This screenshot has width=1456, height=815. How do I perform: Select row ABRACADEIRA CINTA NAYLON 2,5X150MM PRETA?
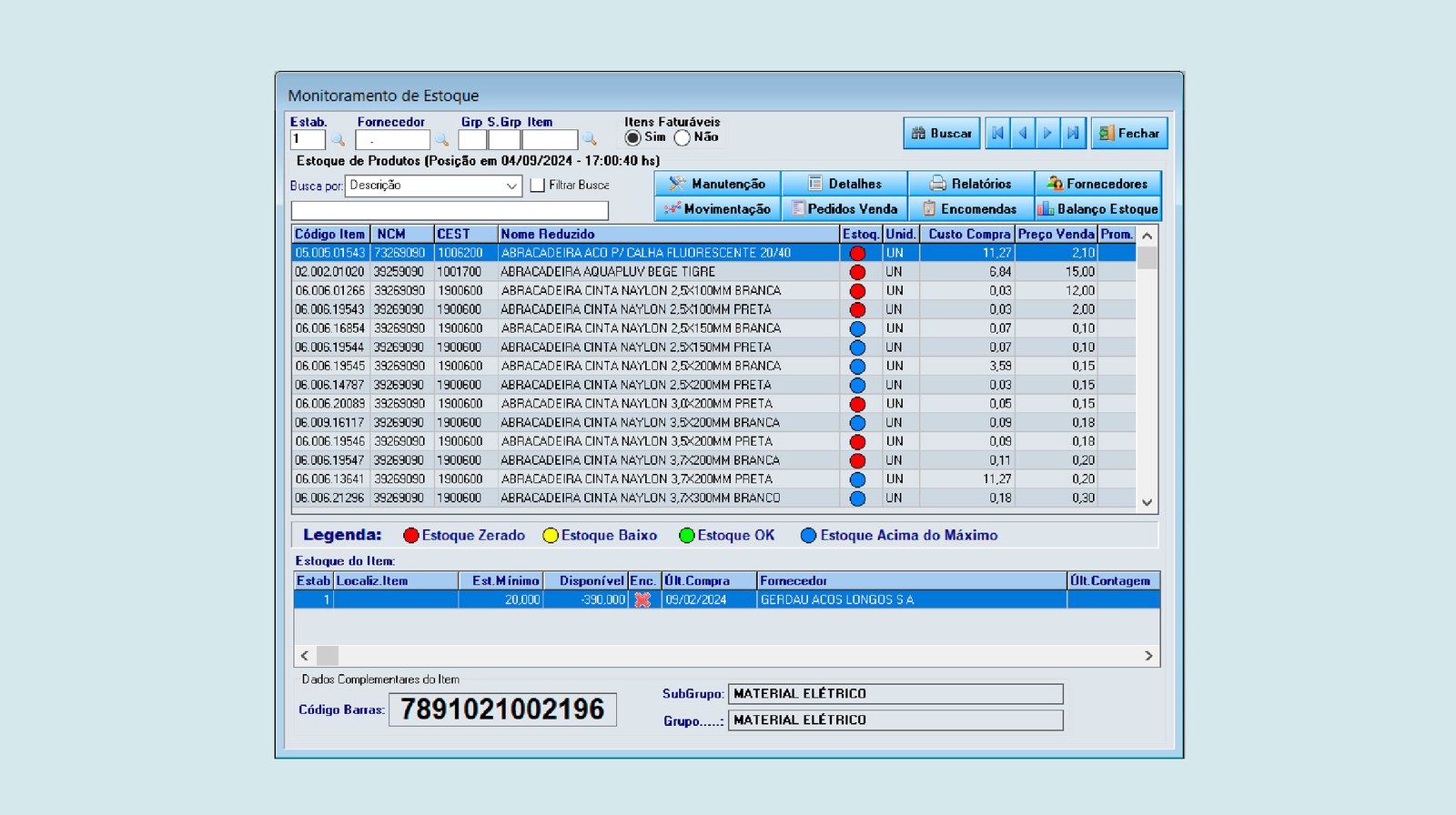pos(713,347)
